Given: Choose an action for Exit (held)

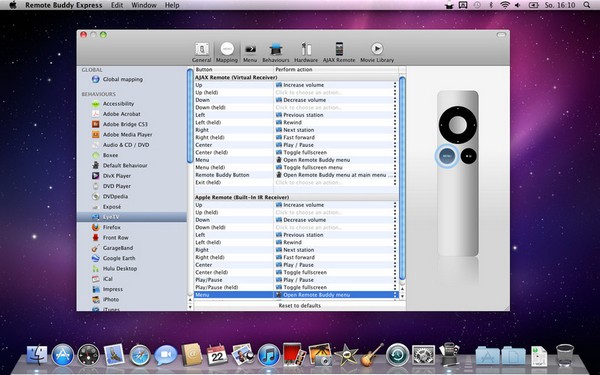Looking at the screenshot, I should (x=335, y=183).
